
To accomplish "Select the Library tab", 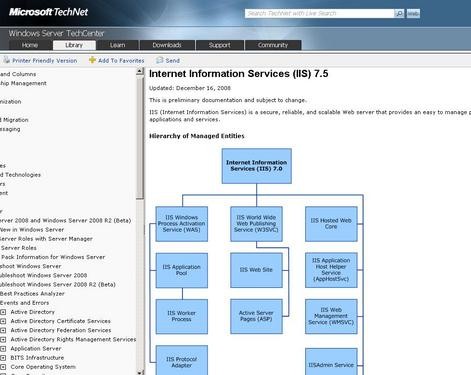I will click(74, 45).
